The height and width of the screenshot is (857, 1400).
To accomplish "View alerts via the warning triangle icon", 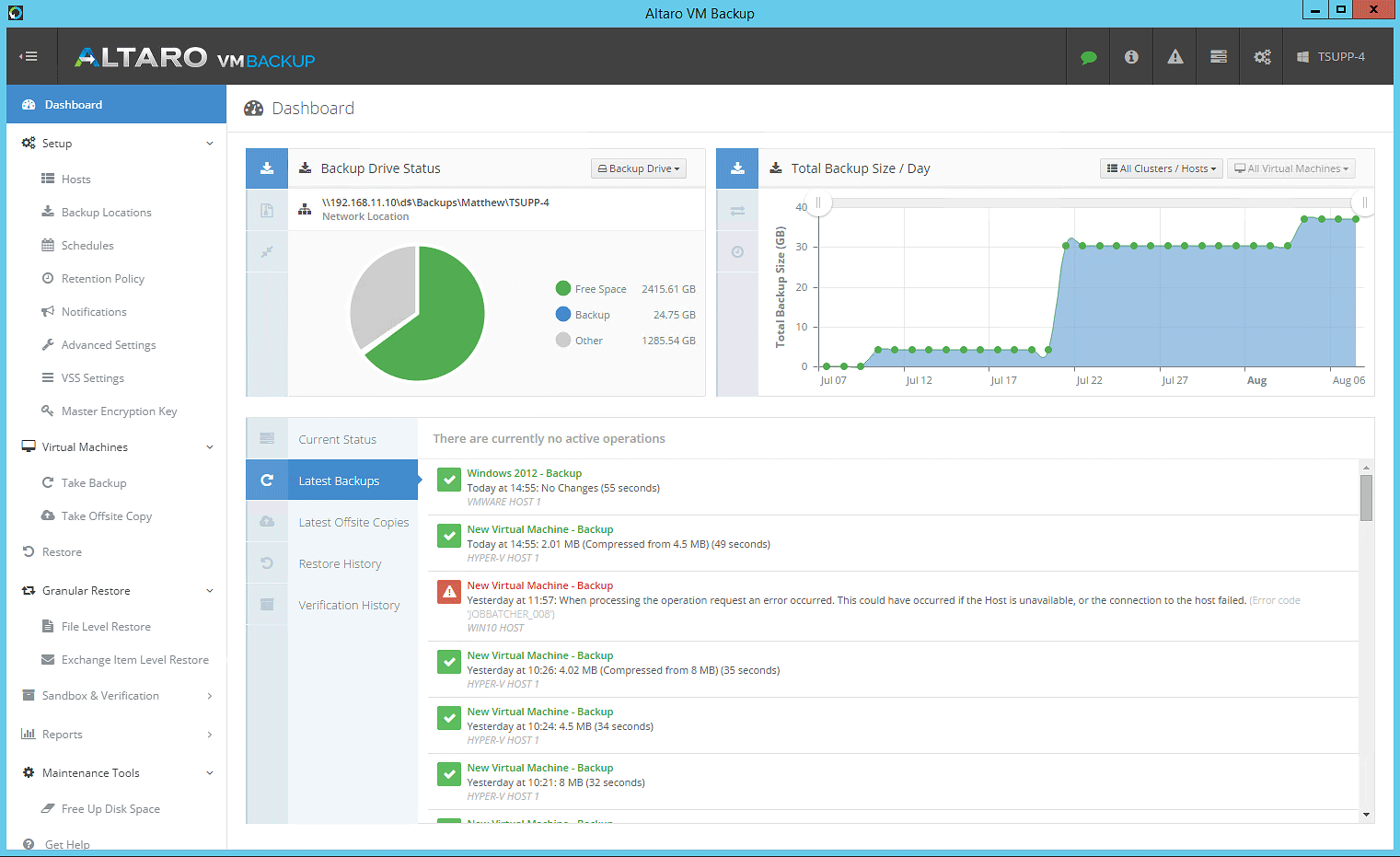I will pyautogui.click(x=1174, y=56).
